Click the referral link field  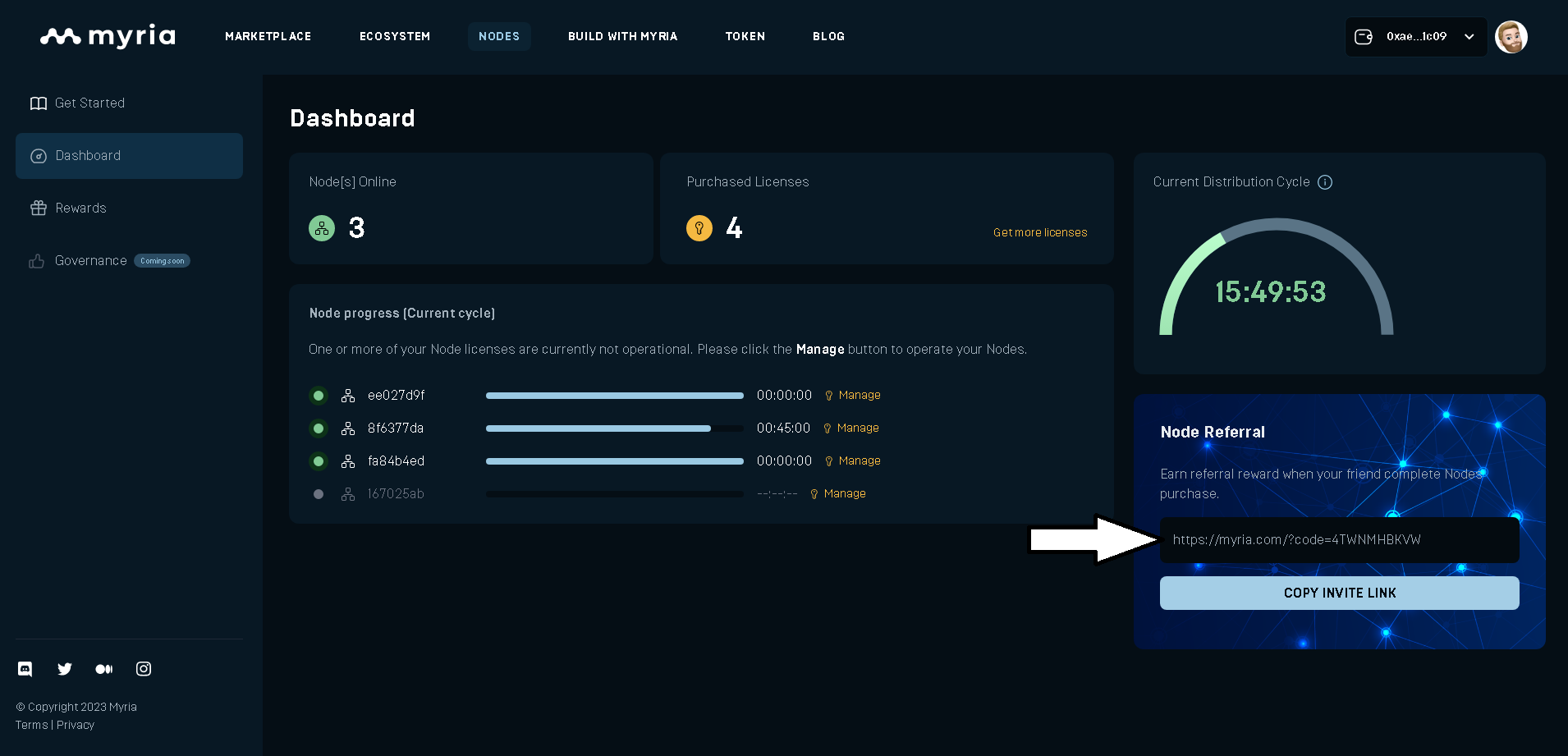[1340, 540]
